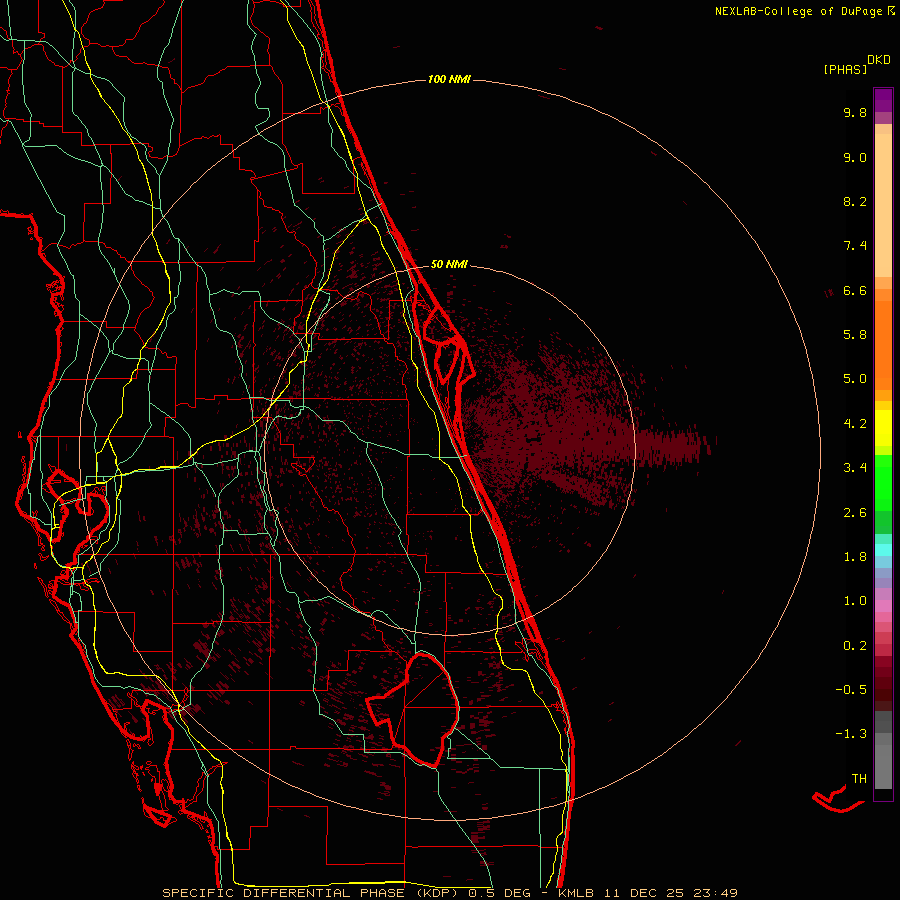Click inside the Lake Okeechobee outline
The image size is (900, 900).
coord(420,705)
